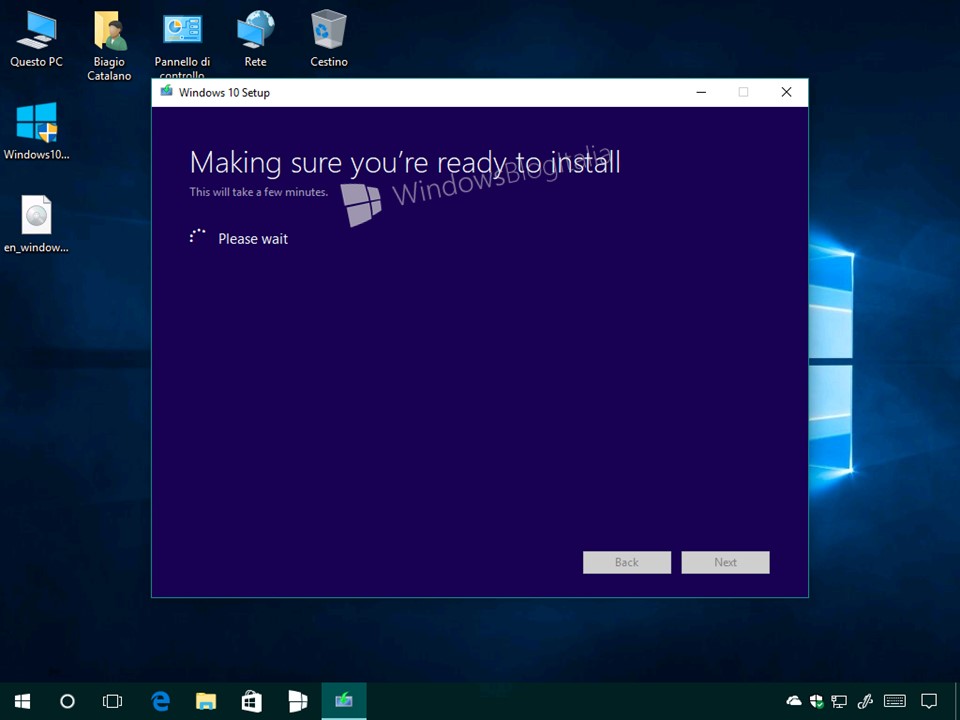Select the Pannello di controllo desktop icon
The height and width of the screenshot is (720, 960).
[x=182, y=44]
